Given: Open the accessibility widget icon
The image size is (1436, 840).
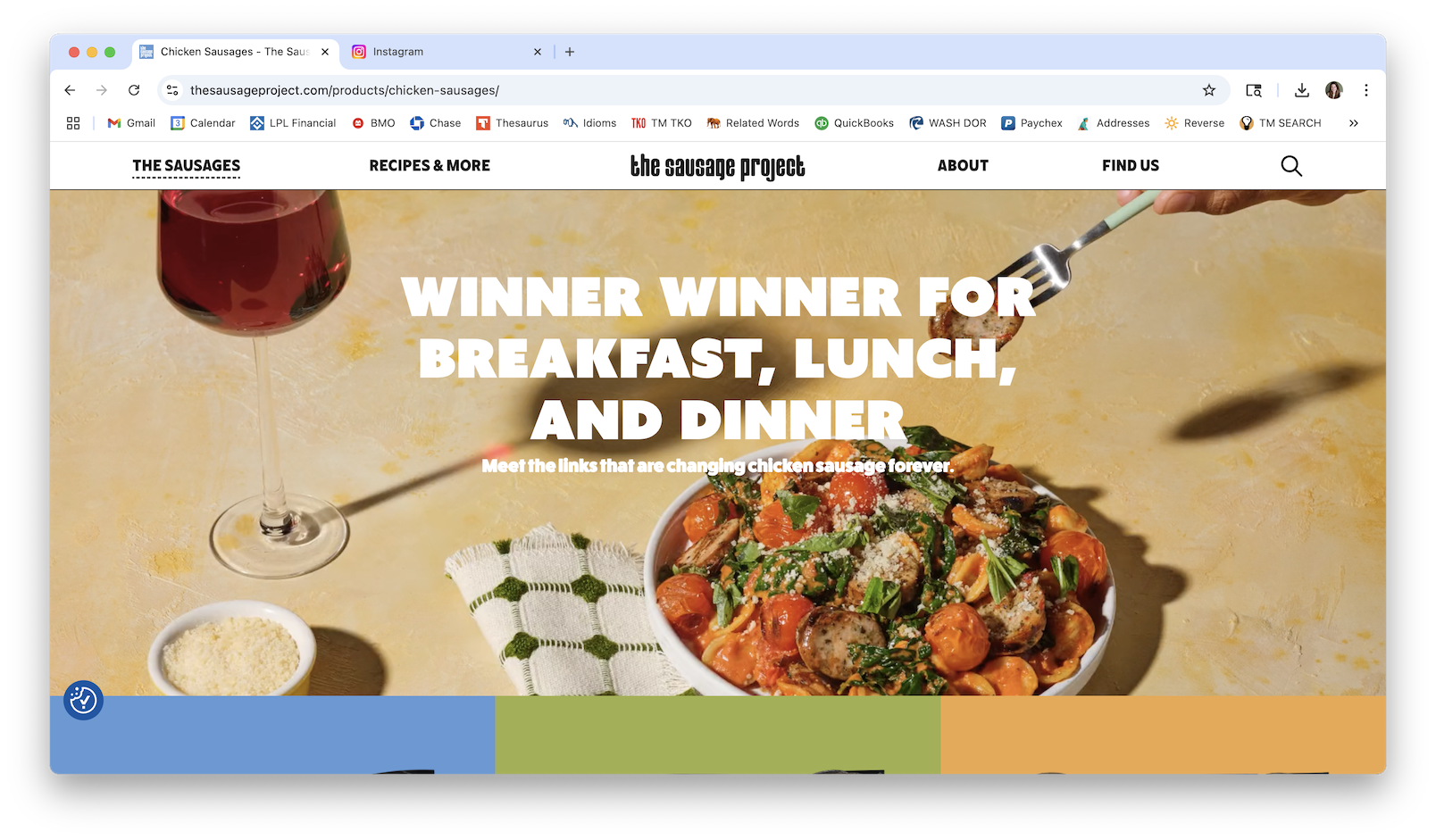Looking at the screenshot, I should pyautogui.click(x=83, y=701).
